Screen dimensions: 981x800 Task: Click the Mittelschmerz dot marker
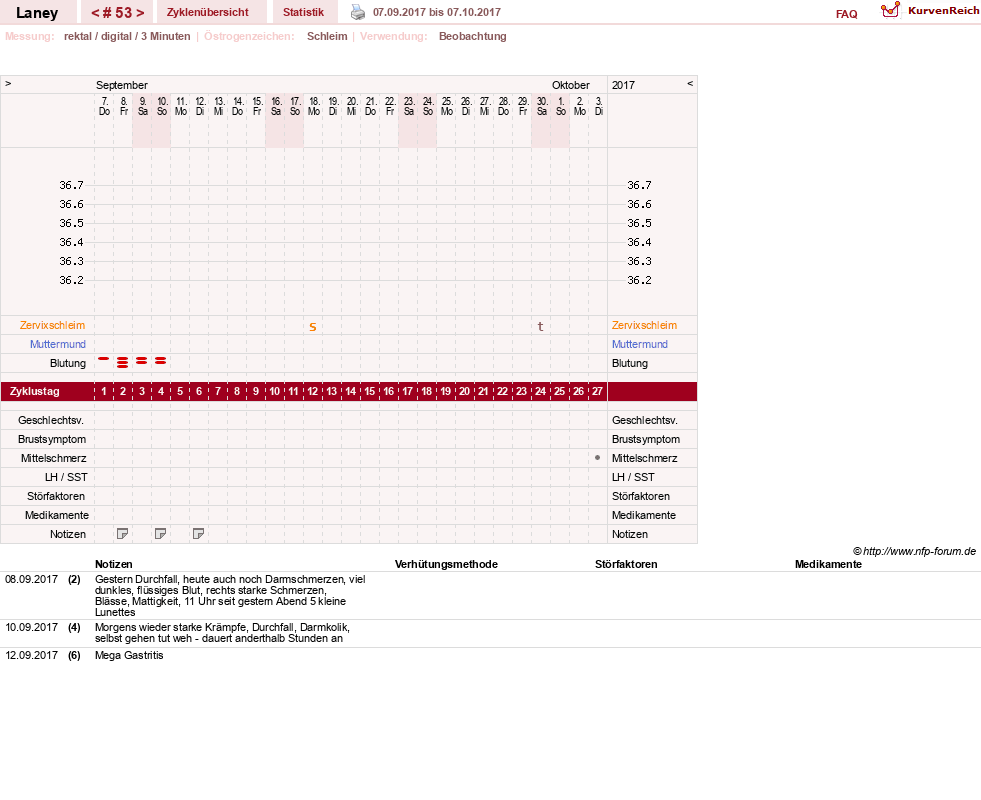tap(597, 458)
